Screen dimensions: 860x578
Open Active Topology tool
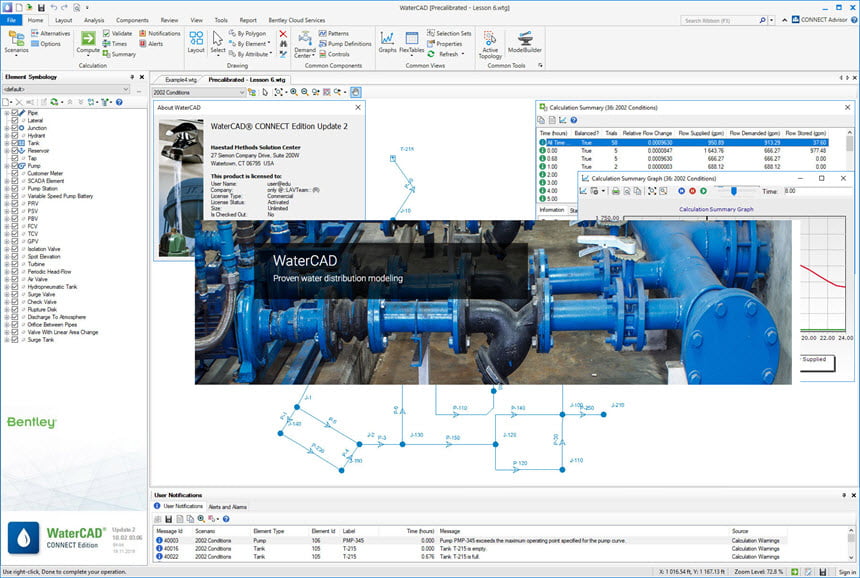click(x=490, y=45)
